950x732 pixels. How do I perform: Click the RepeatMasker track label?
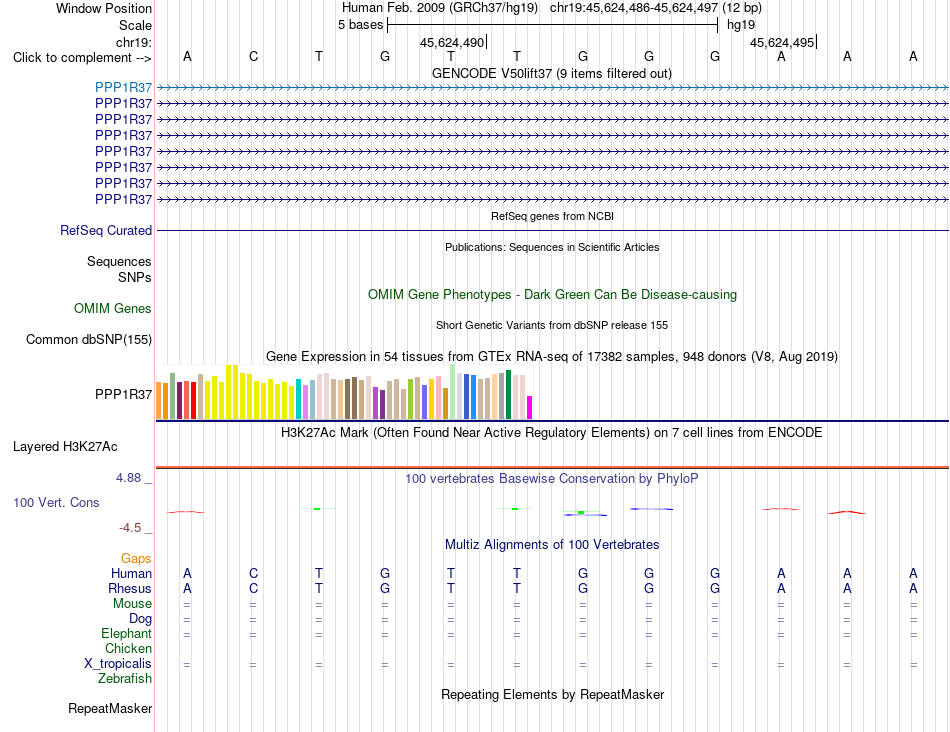[110, 708]
